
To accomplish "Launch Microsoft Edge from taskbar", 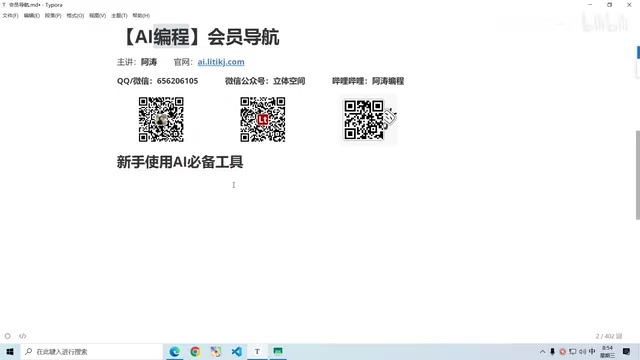I will [175, 351].
